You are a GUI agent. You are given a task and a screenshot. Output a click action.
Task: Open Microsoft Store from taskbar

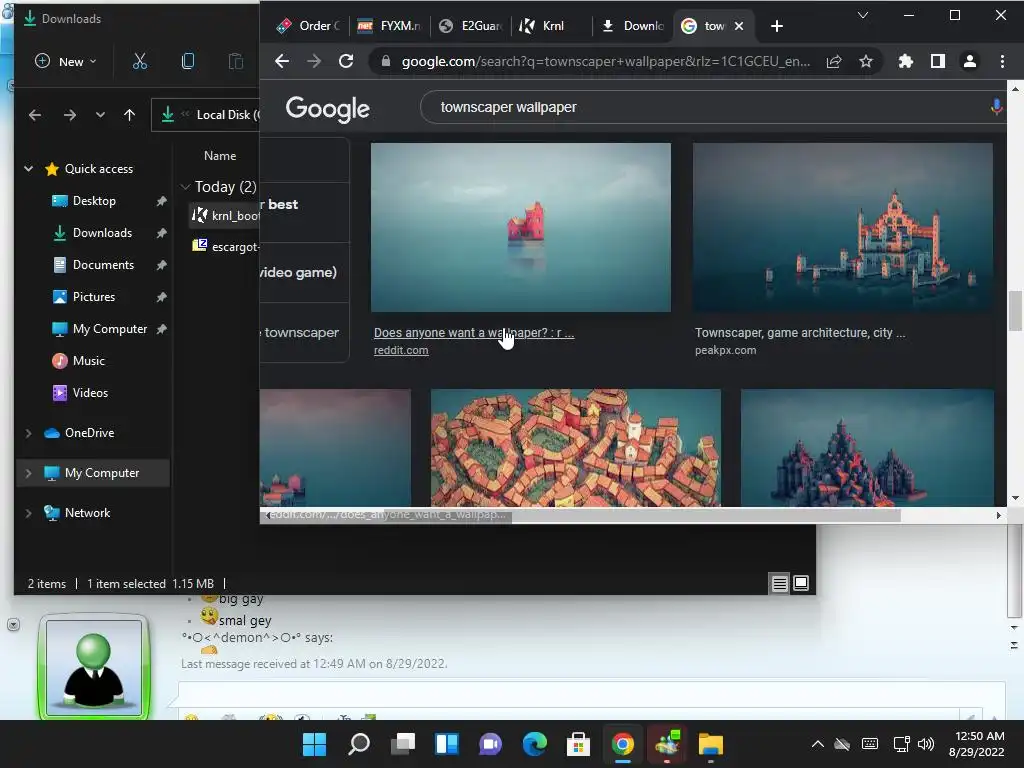point(578,744)
